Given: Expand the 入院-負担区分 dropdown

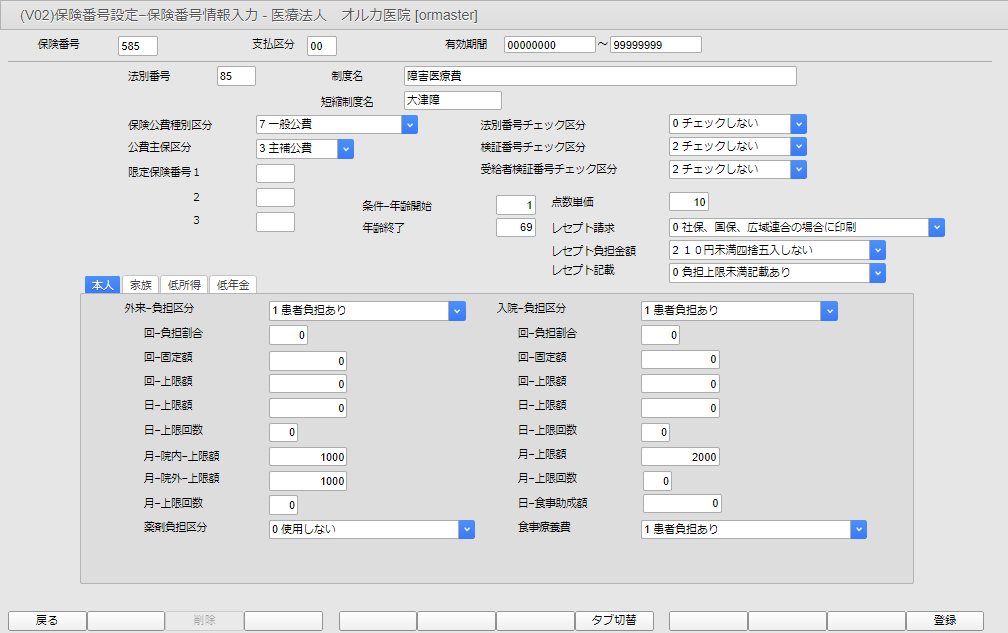Looking at the screenshot, I should 829,310.
